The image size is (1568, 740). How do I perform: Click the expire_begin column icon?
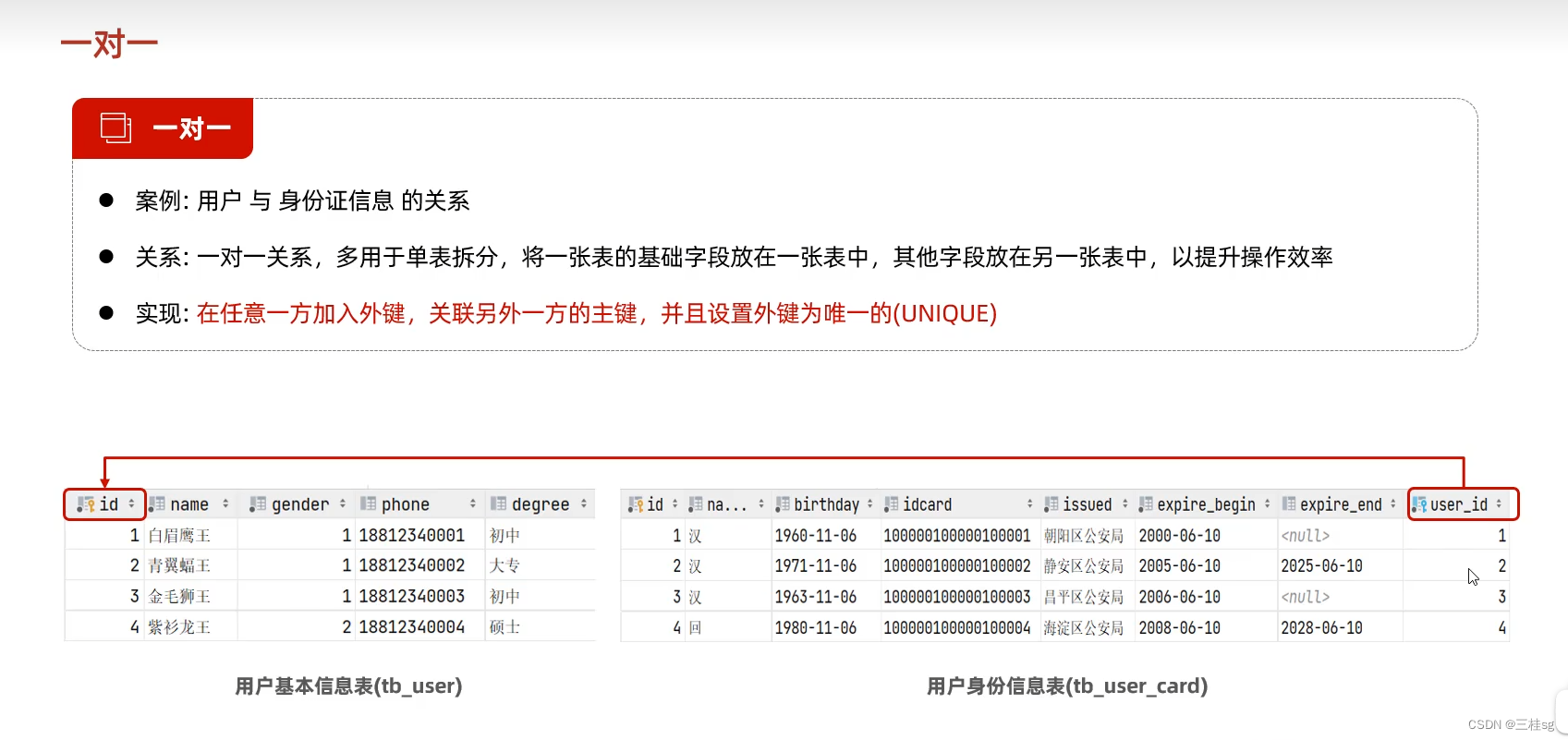[1146, 504]
